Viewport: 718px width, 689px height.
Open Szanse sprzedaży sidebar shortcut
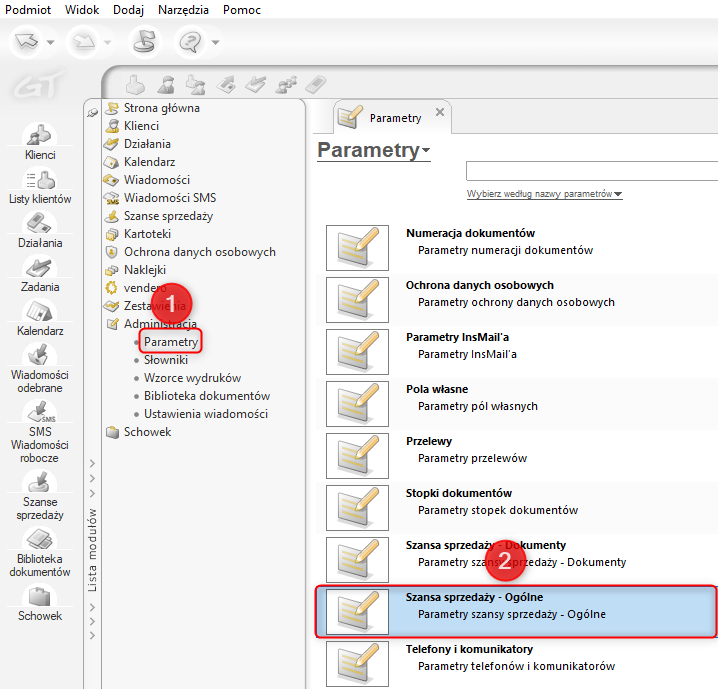pos(40,496)
